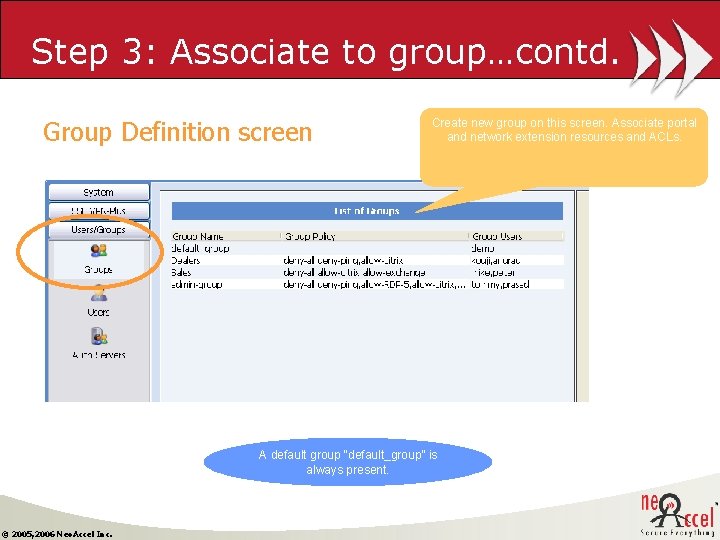The image size is (720, 540).
Task: Click the Sales group policy cell
Action: pos(354,272)
